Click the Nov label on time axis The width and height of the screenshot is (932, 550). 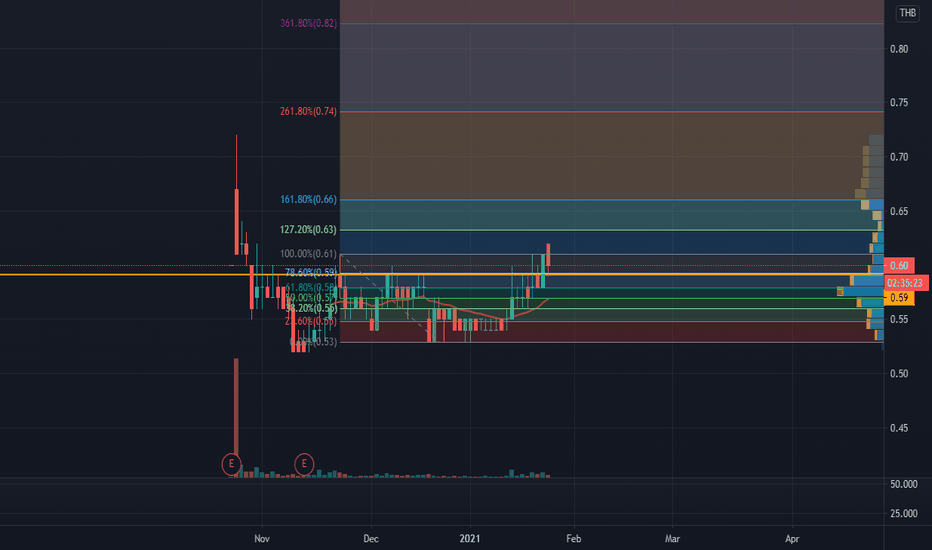coord(262,539)
